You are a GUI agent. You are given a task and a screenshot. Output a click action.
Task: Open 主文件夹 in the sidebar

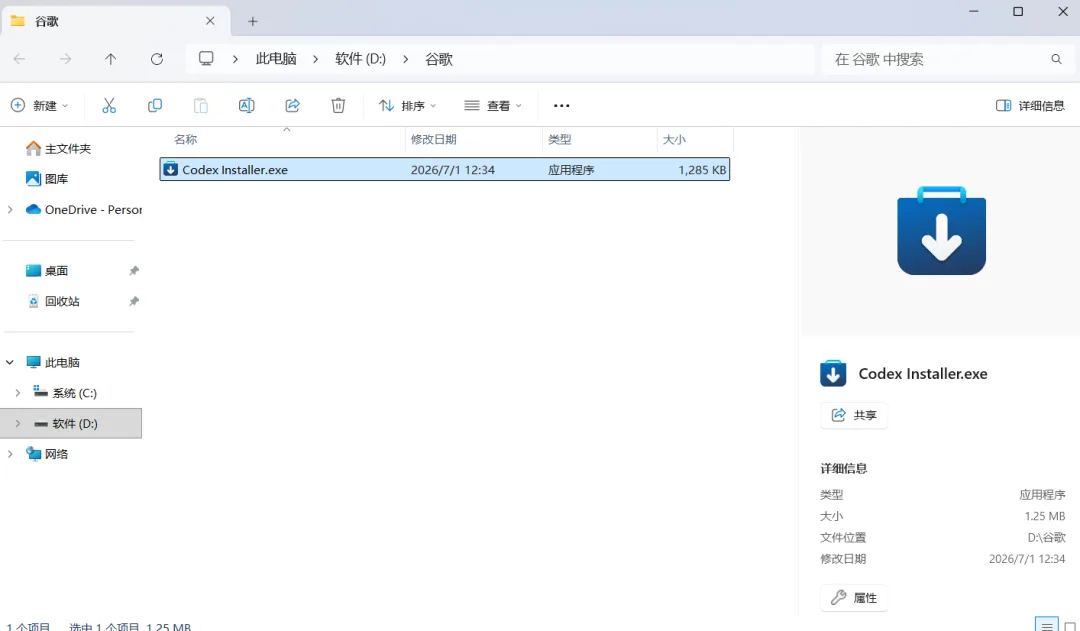point(68,148)
